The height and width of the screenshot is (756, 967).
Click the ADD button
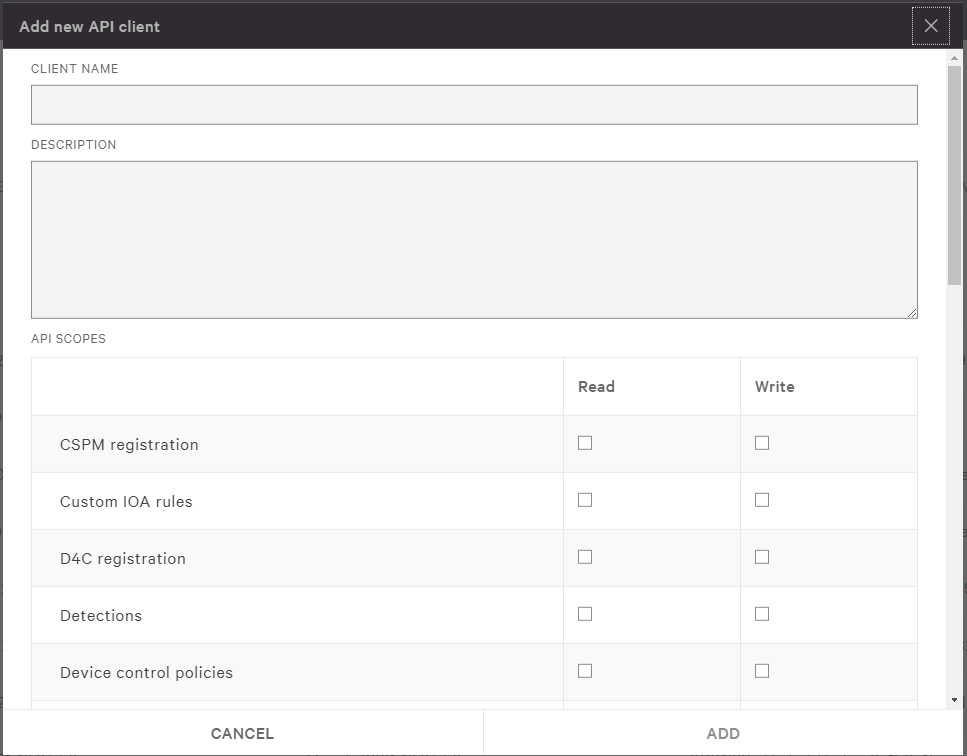pyautogui.click(x=723, y=733)
